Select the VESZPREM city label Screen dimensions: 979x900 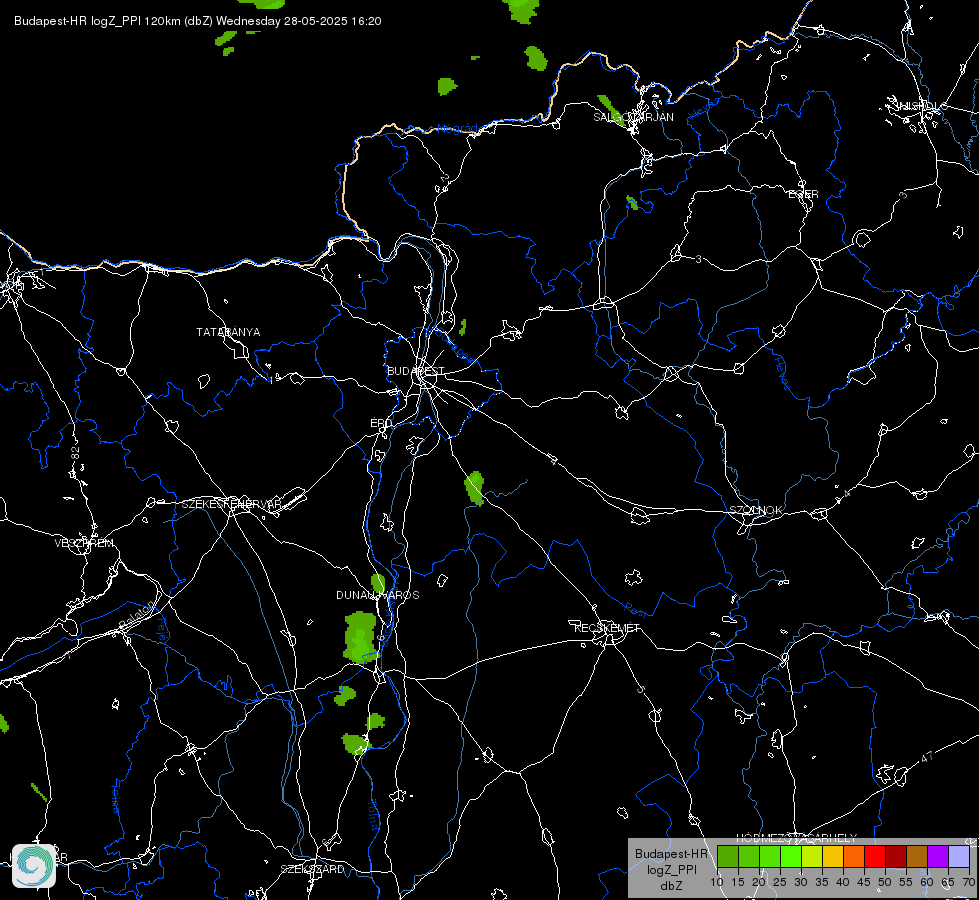84,543
